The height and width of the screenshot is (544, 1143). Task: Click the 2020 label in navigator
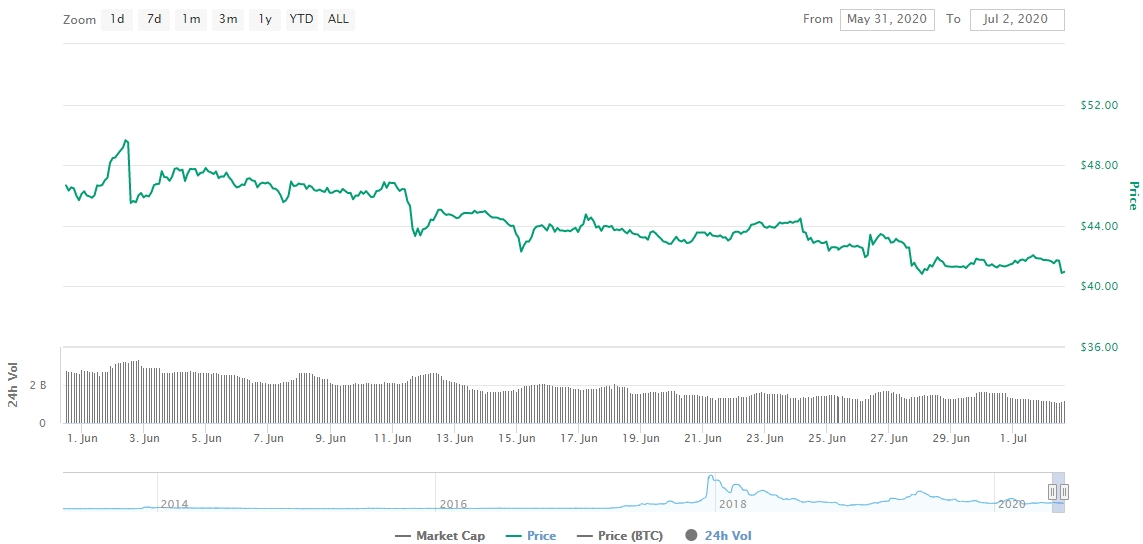pos(1012,504)
